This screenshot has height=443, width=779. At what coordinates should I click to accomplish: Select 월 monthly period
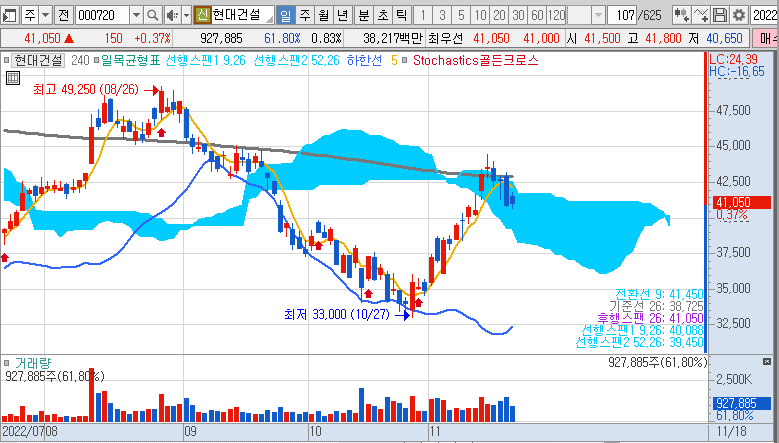[323, 15]
